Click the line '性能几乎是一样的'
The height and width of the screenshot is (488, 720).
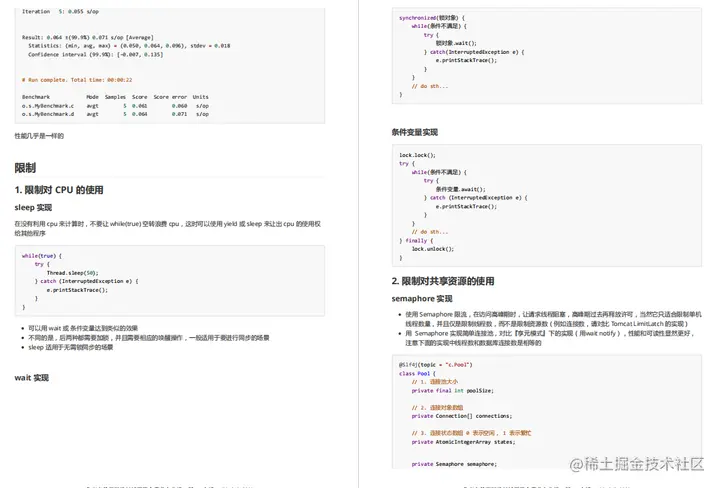point(39,136)
